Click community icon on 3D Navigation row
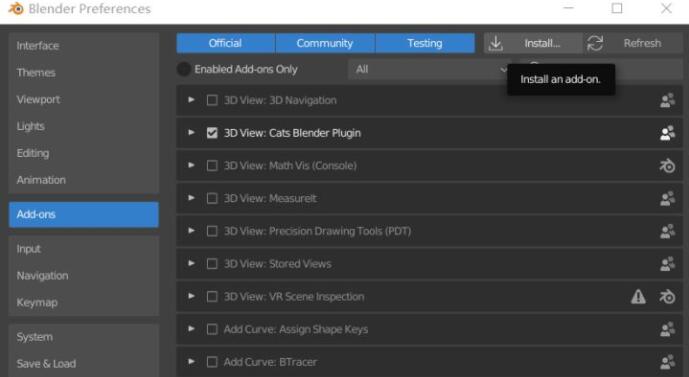Viewport: 689px width, 377px height. tap(667, 101)
